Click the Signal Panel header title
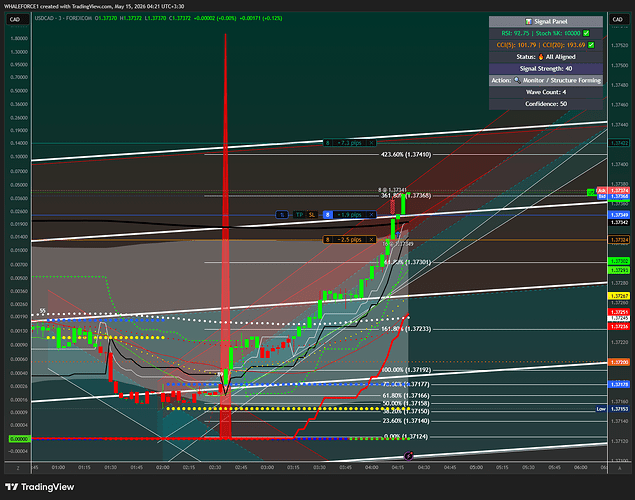The height and width of the screenshot is (500, 635). [550, 21]
